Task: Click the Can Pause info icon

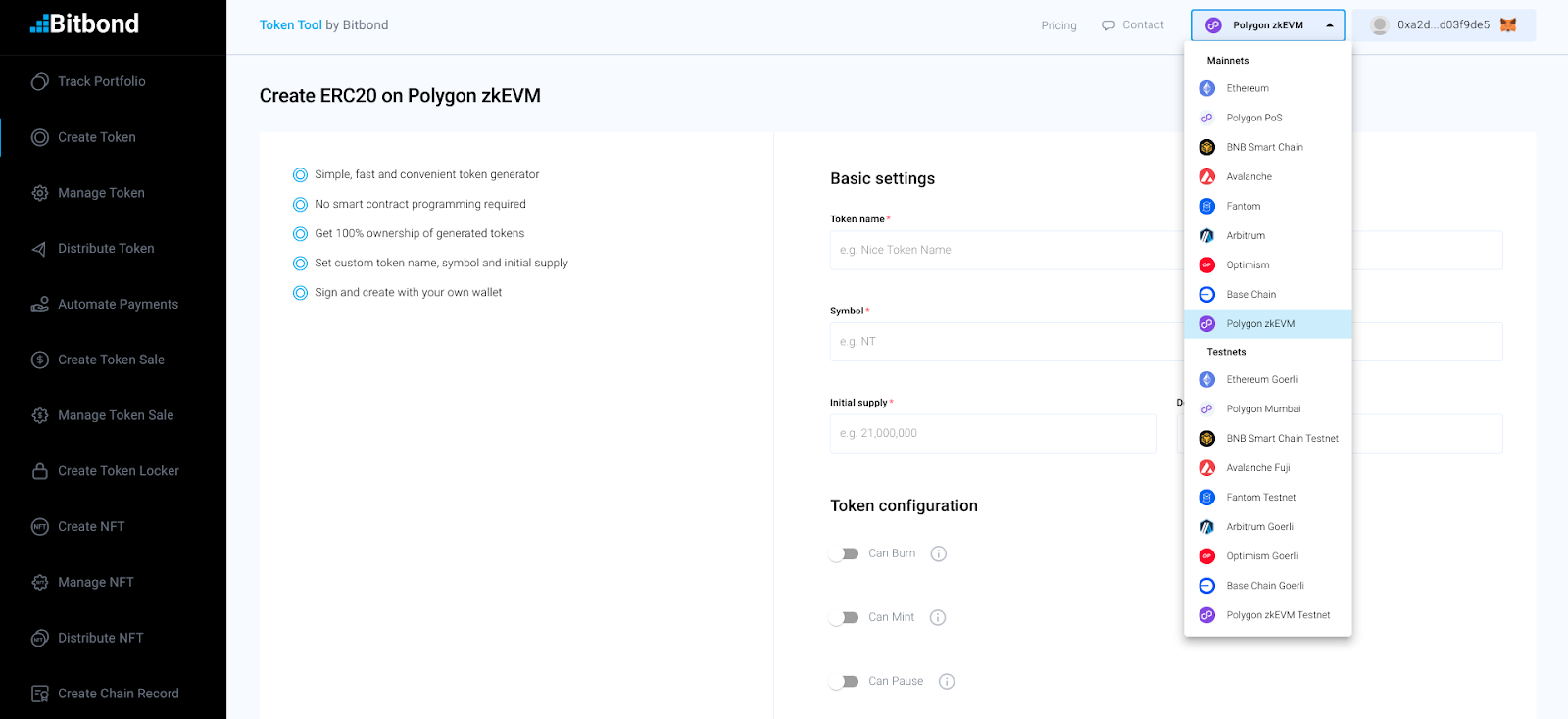Action: coord(946,682)
